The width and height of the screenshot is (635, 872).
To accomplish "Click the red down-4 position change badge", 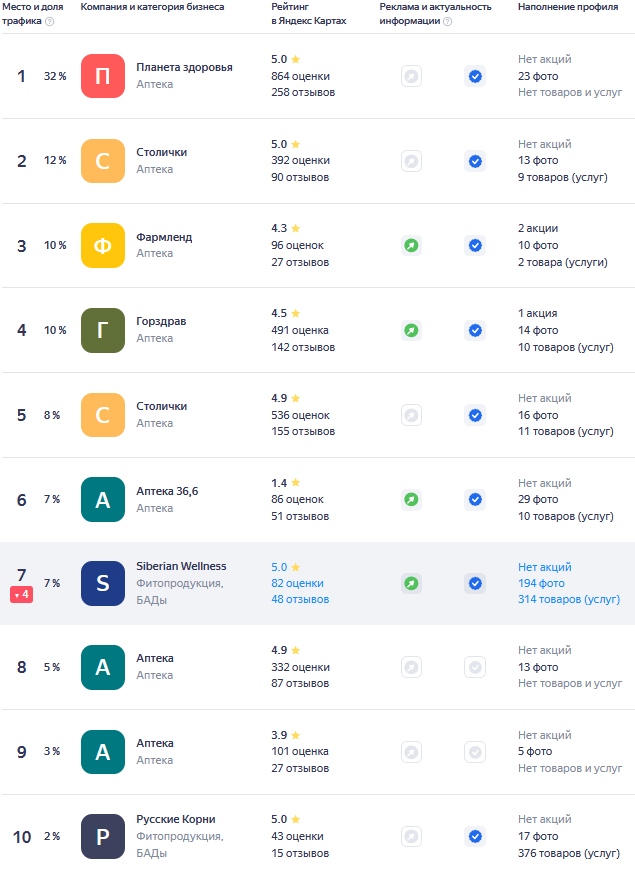I will [21, 594].
